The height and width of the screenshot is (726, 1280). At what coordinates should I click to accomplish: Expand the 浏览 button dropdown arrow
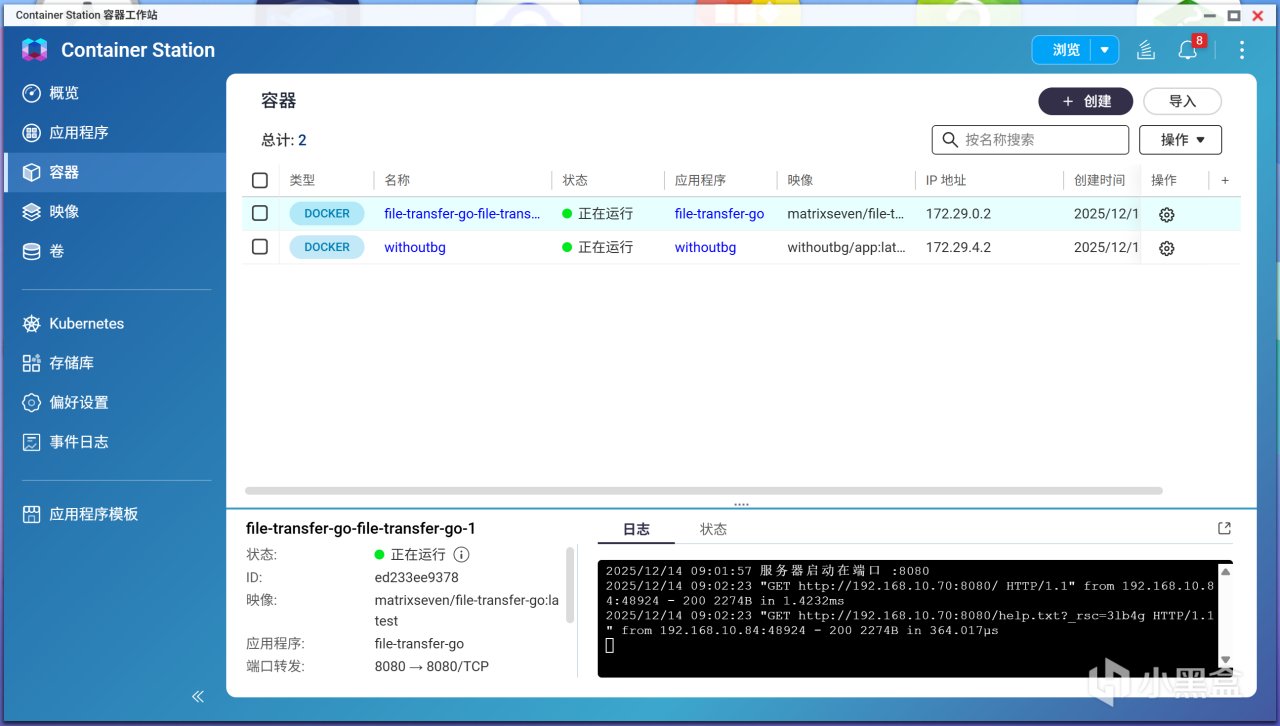tap(1105, 50)
